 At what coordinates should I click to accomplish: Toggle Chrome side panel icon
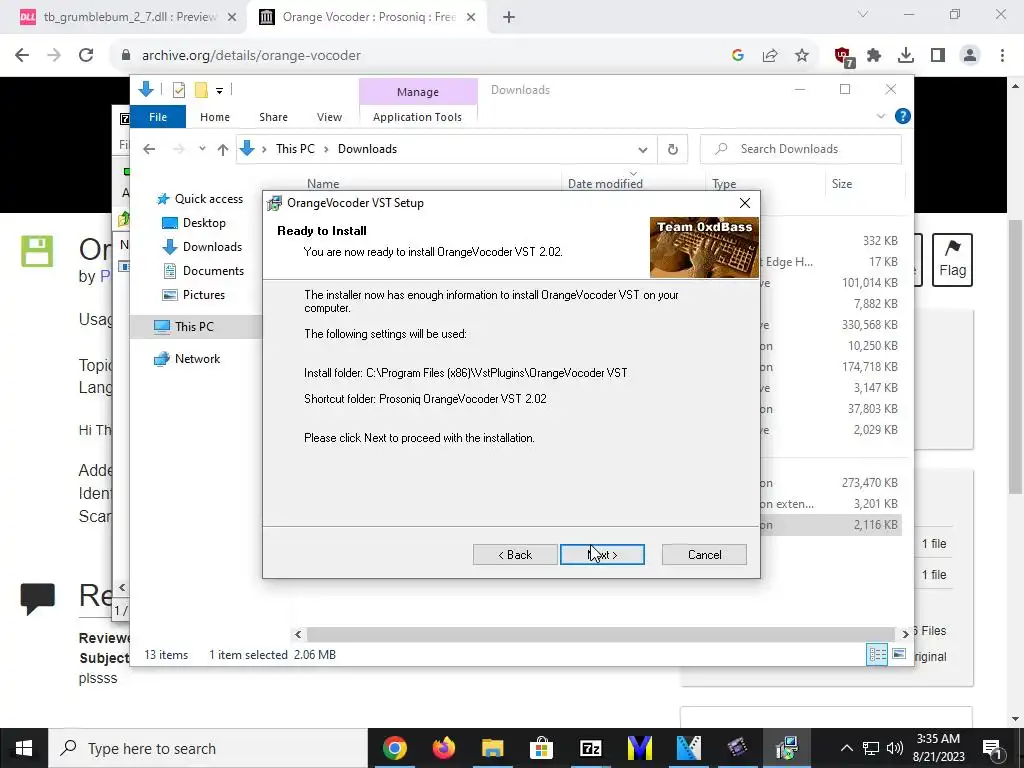[938, 56]
